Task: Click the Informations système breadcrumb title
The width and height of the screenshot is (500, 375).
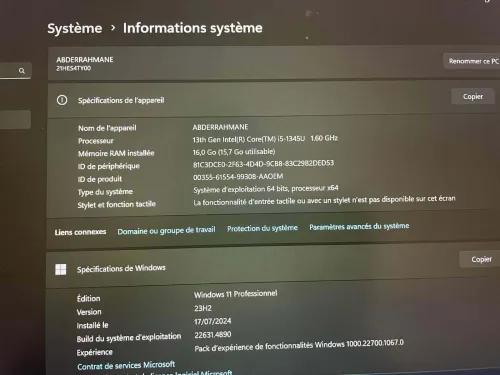Action: (x=193, y=28)
